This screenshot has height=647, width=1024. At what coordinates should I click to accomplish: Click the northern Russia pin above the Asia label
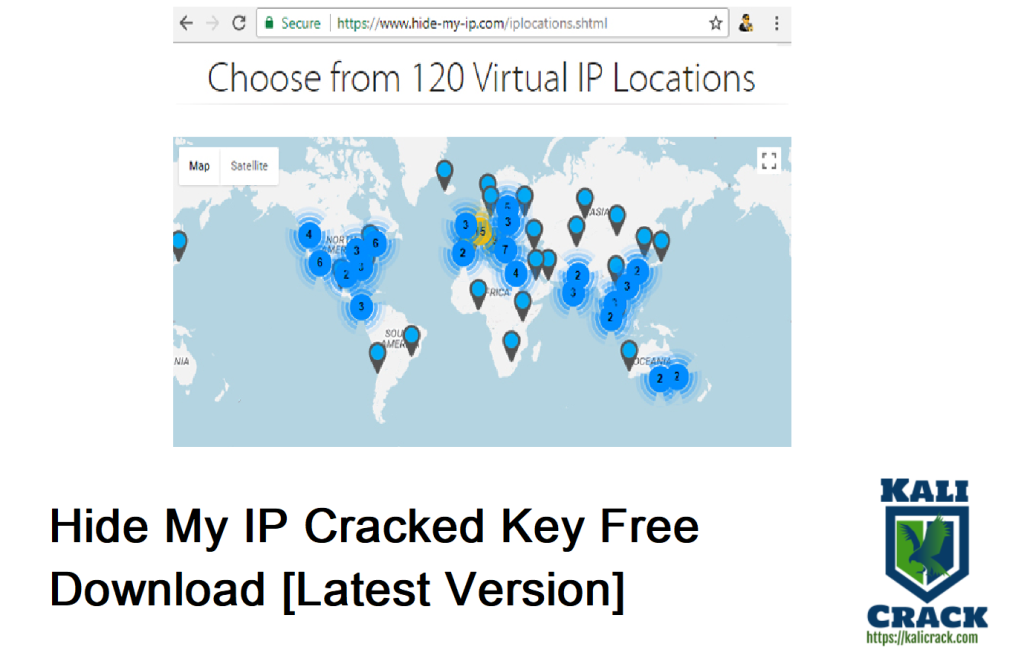pyautogui.click(x=584, y=203)
